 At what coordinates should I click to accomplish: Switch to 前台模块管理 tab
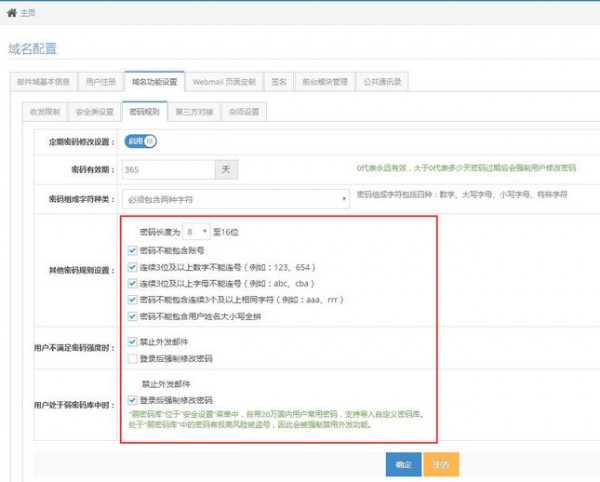[325, 81]
